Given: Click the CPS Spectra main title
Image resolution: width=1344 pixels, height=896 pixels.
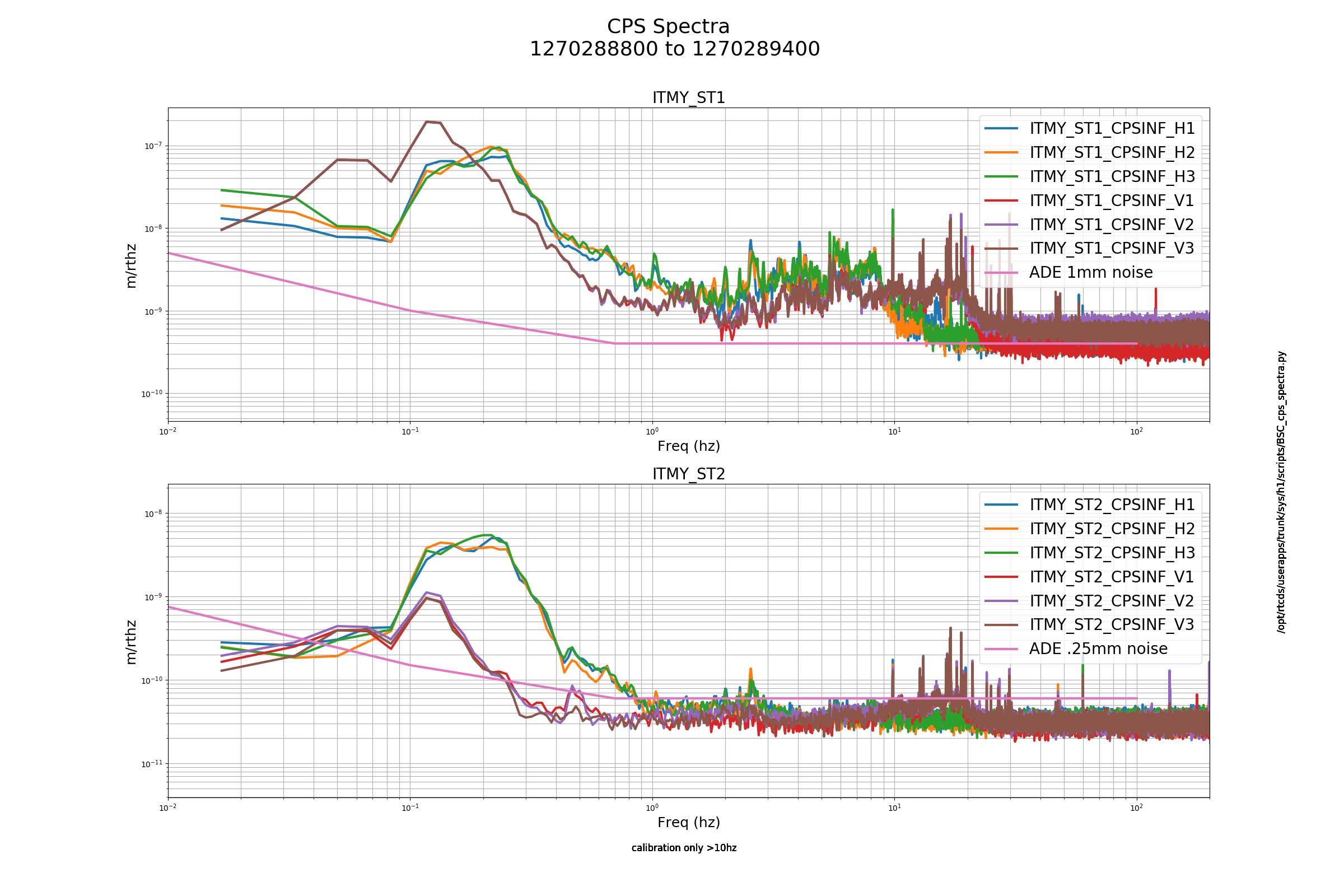Looking at the screenshot, I should (x=668, y=27).
